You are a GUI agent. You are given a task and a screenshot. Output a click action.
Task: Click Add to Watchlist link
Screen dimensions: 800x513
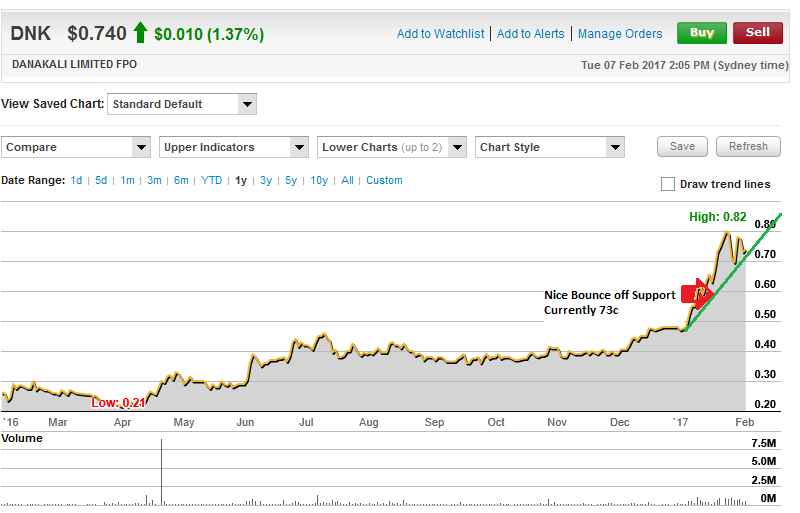click(440, 34)
